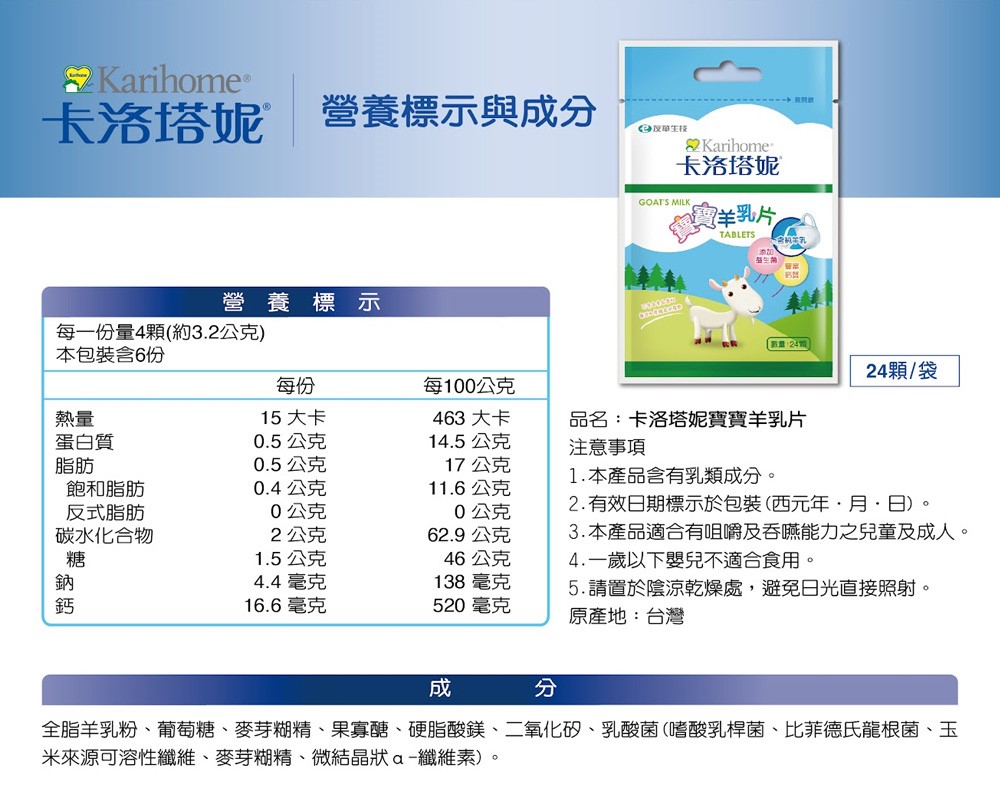Click the 蛋白質 row label
This screenshot has width=1000, height=785.
click(84, 441)
